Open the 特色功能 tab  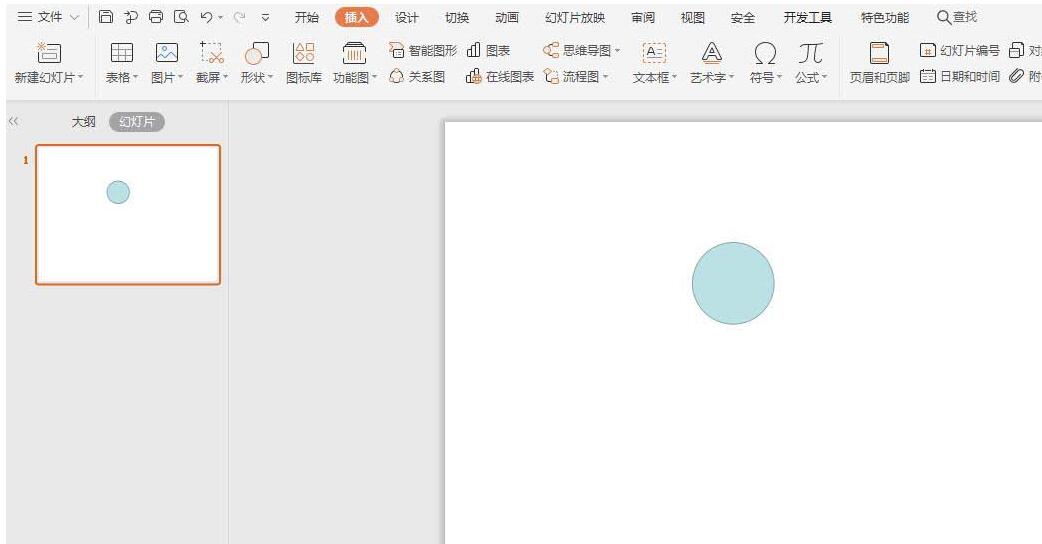point(885,17)
